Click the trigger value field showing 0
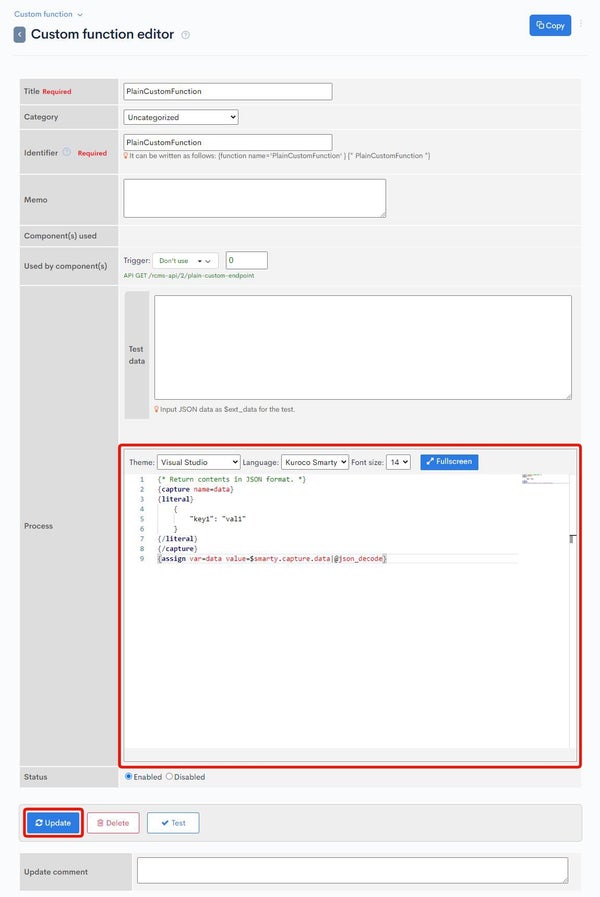Image resolution: width=600 pixels, height=897 pixels. pos(247,260)
